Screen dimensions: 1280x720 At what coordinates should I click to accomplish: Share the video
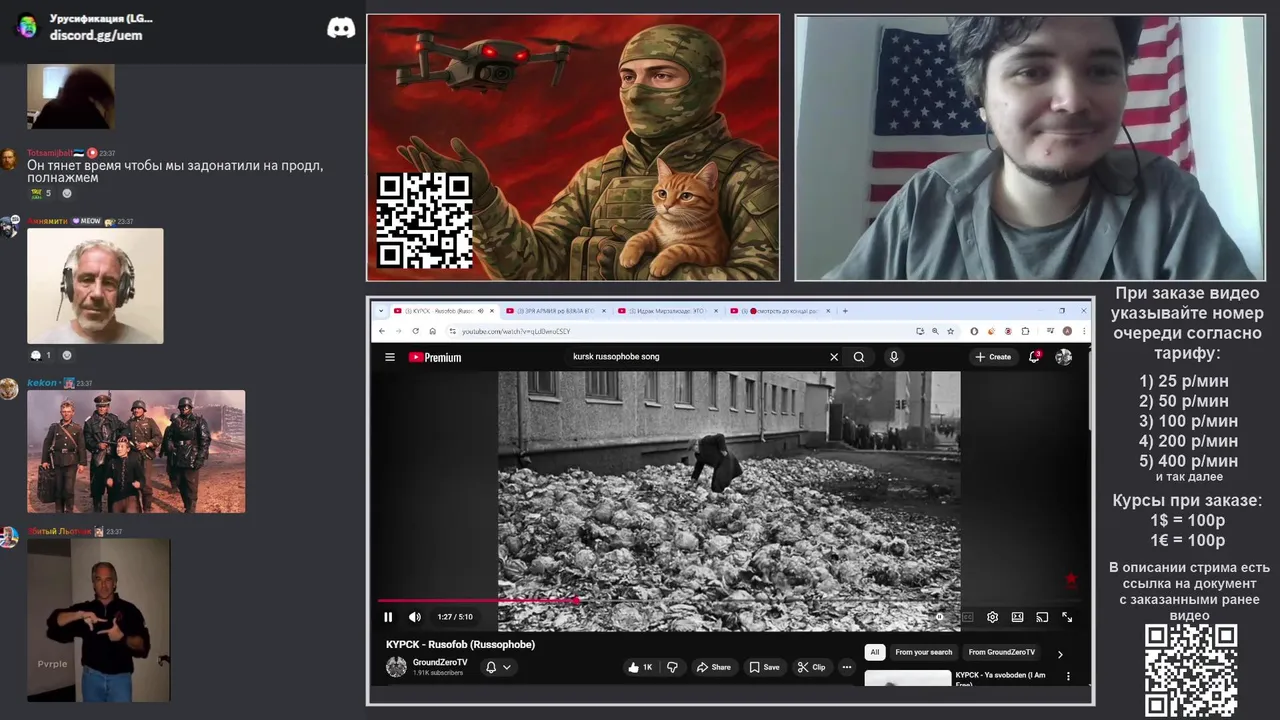point(713,667)
